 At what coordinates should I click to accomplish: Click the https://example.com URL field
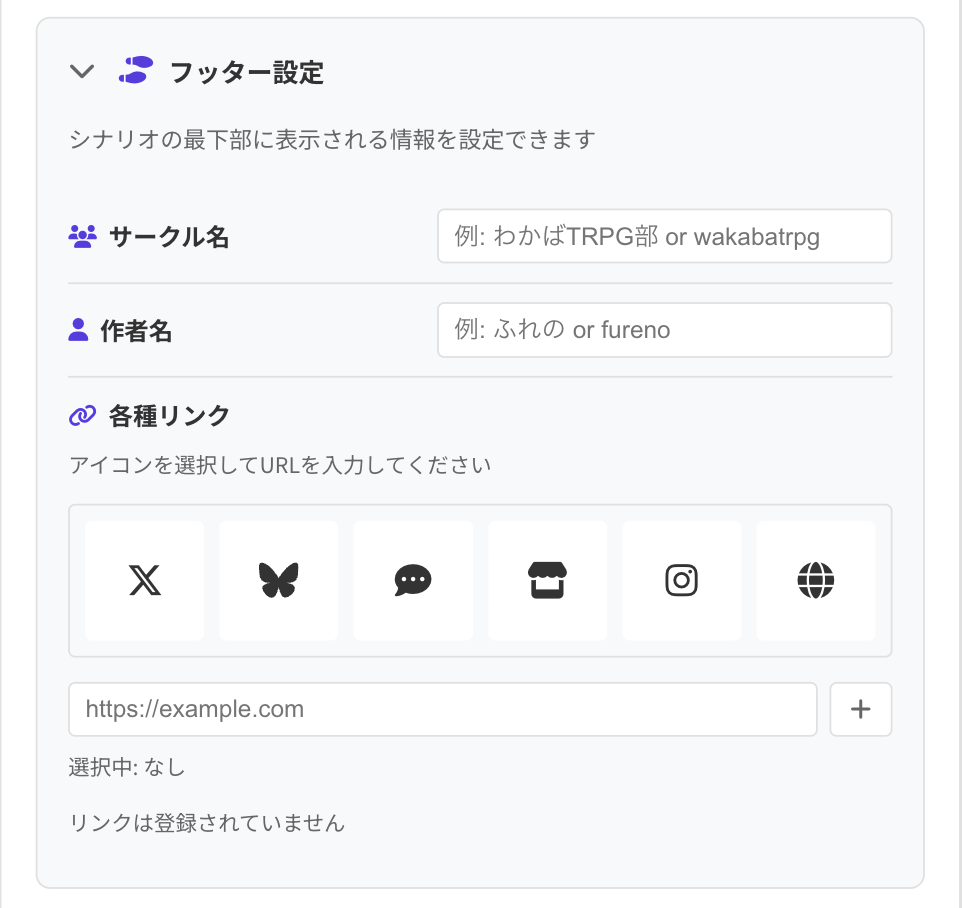442,709
